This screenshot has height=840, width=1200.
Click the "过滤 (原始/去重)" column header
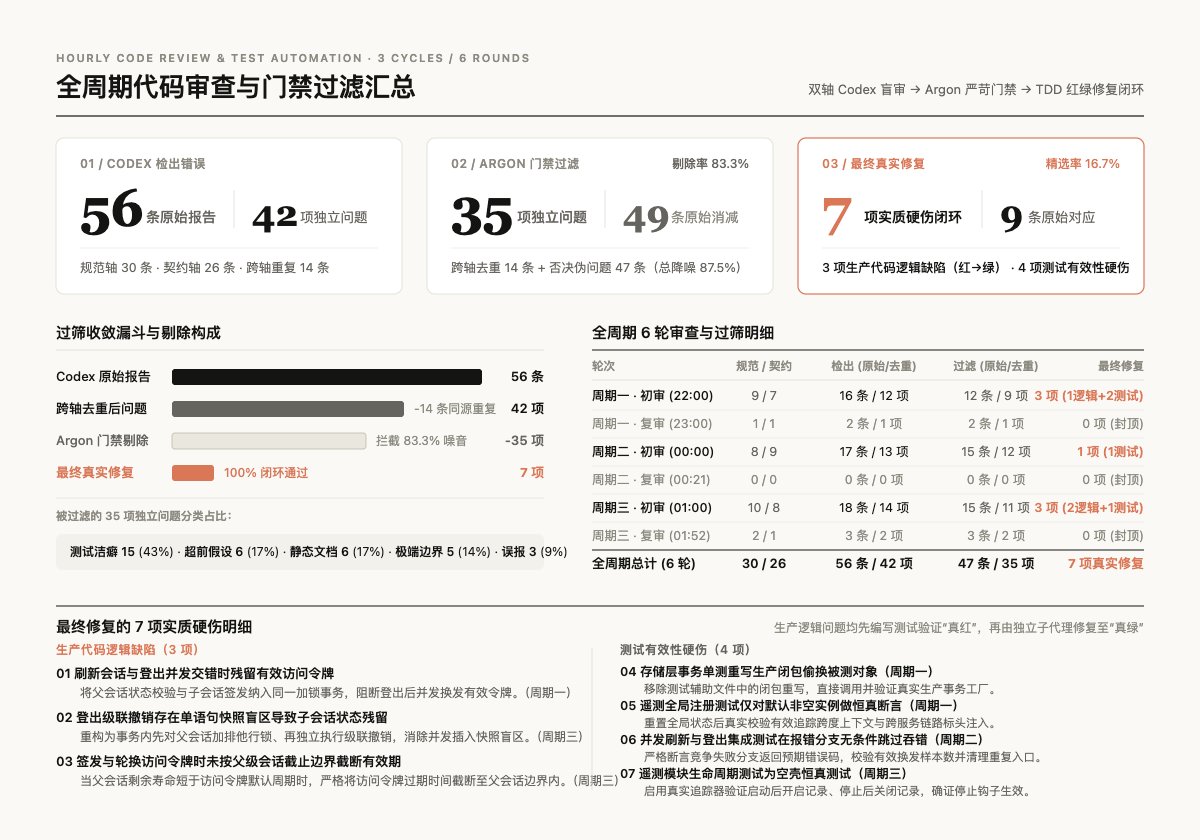pos(995,367)
